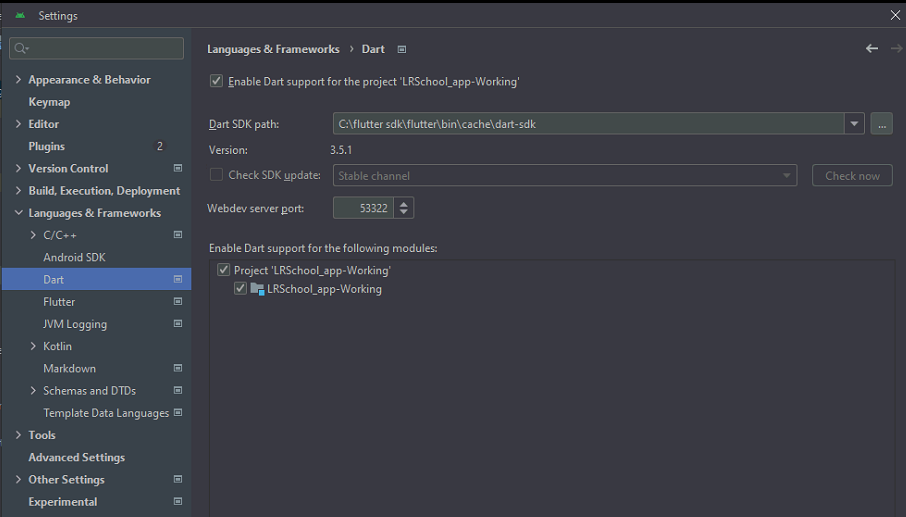Increase the Webdev server port with stepper
The width and height of the screenshot is (906, 517).
404,203
